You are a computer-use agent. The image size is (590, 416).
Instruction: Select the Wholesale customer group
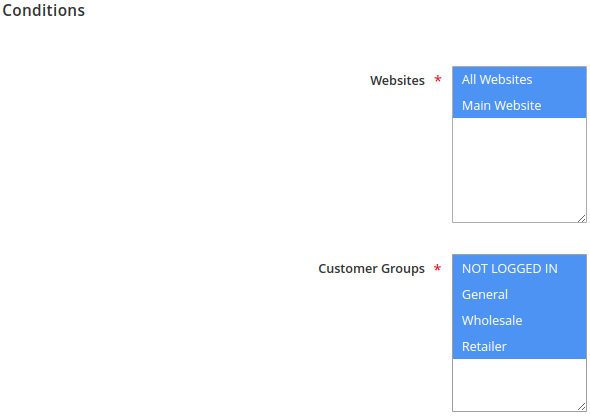click(x=519, y=320)
